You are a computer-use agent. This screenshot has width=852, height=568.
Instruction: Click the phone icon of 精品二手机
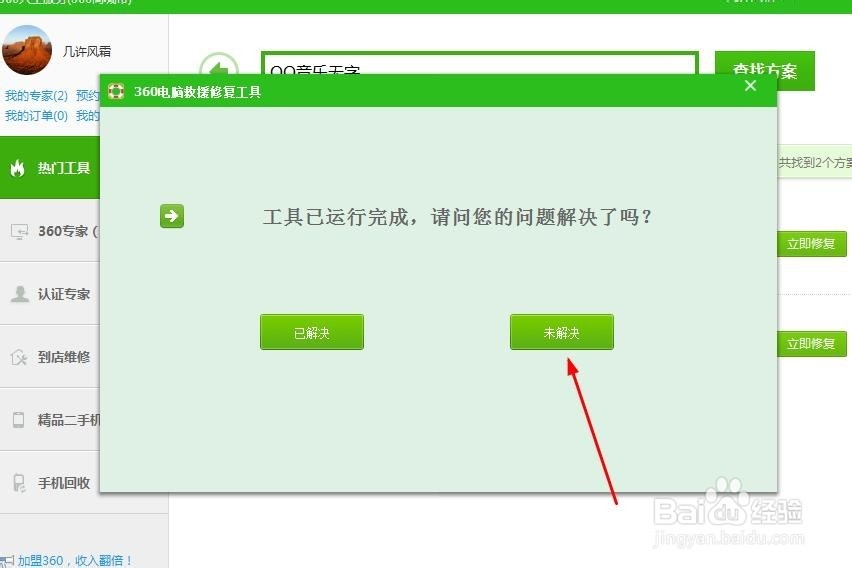click(x=18, y=420)
